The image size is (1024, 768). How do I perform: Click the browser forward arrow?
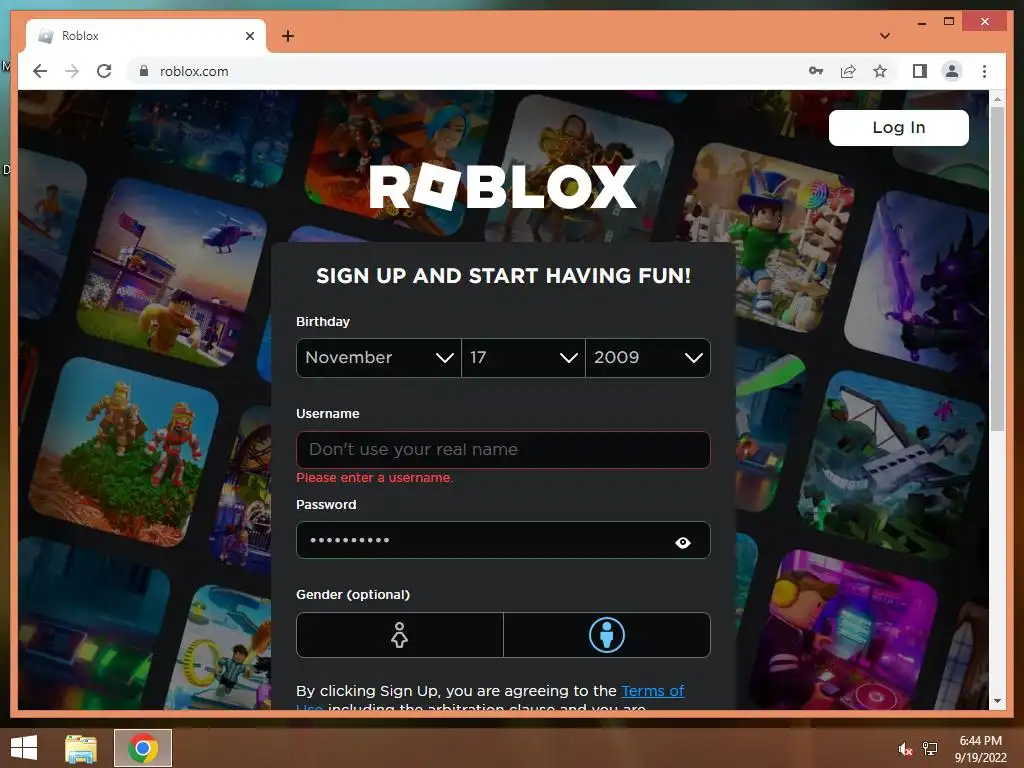(x=72, y=71)
